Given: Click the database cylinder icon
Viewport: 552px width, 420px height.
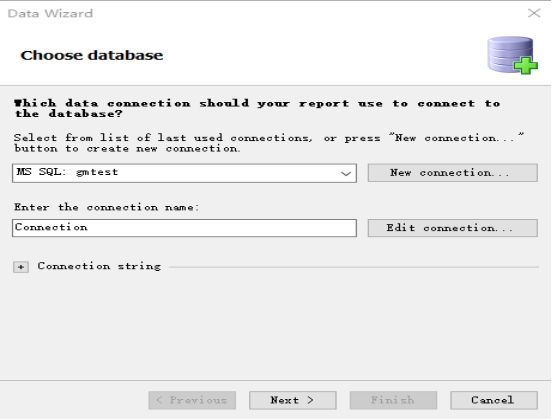Looking at the screenshot, I should 510,54.
